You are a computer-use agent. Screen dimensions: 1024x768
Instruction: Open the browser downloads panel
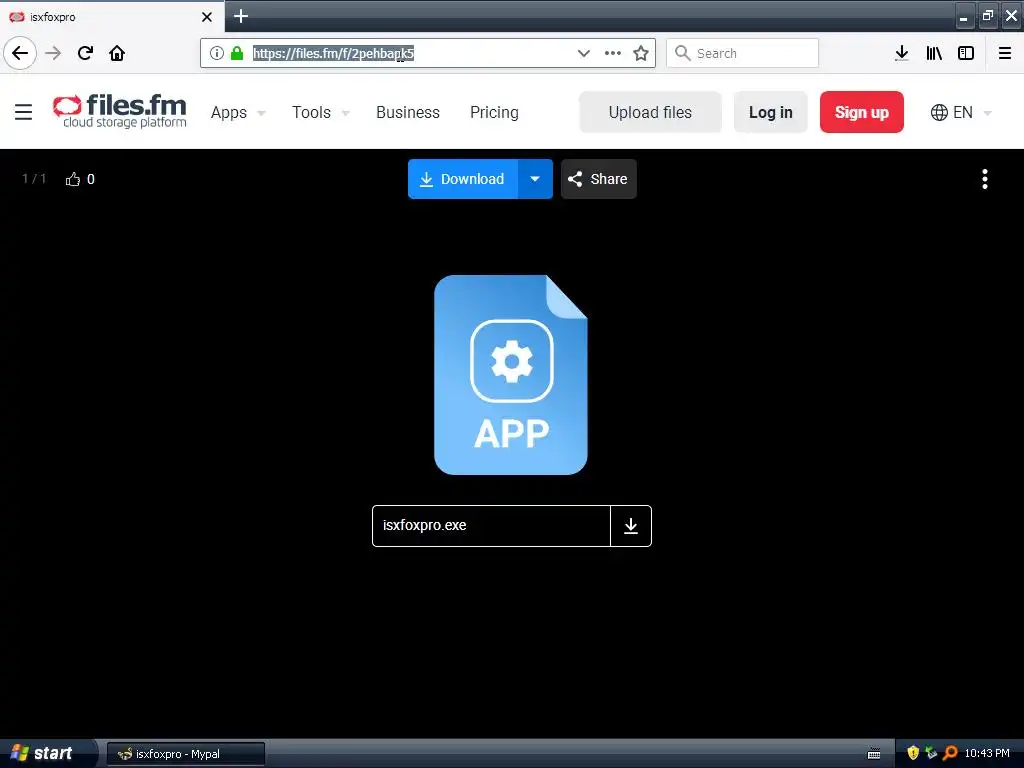click(x=902, y=53)
